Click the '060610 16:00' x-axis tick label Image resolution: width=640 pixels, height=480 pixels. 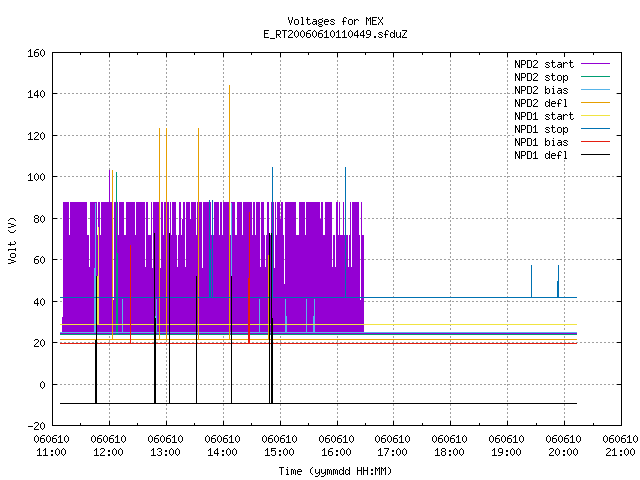click(336, 446)
